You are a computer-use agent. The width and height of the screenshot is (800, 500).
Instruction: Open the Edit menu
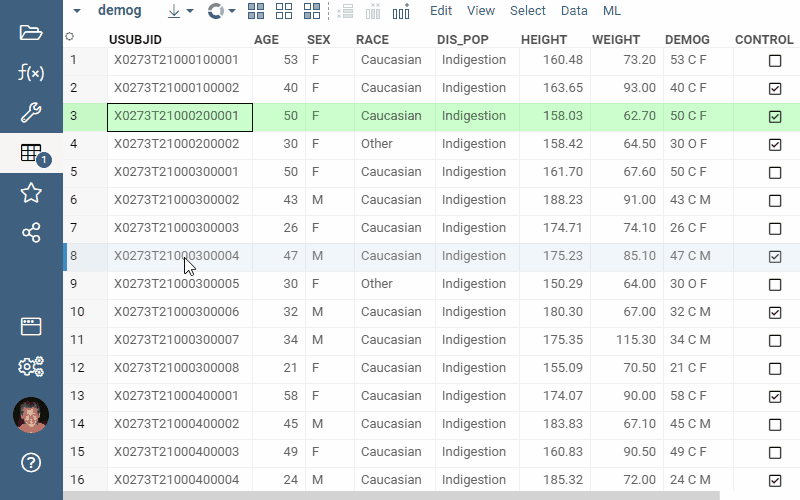[441, 11]
